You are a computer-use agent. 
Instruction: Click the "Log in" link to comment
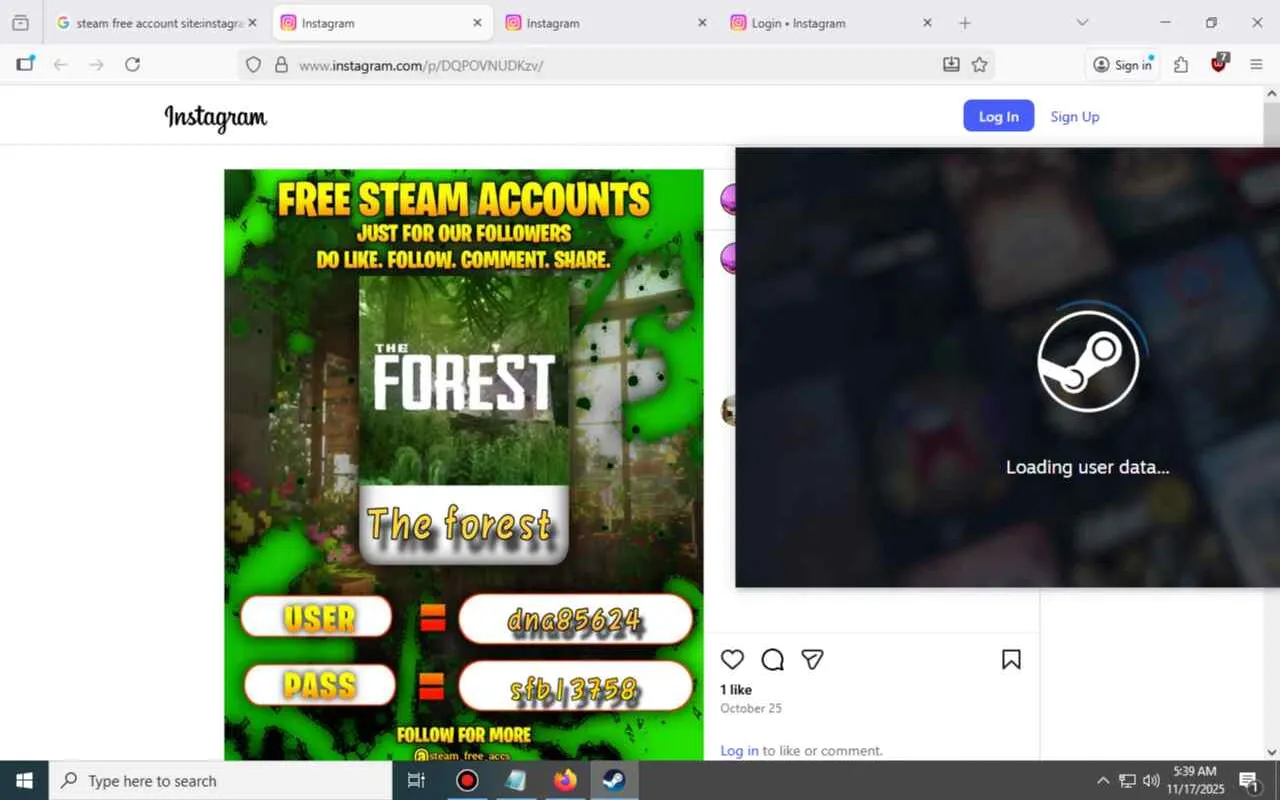point(739,751)
